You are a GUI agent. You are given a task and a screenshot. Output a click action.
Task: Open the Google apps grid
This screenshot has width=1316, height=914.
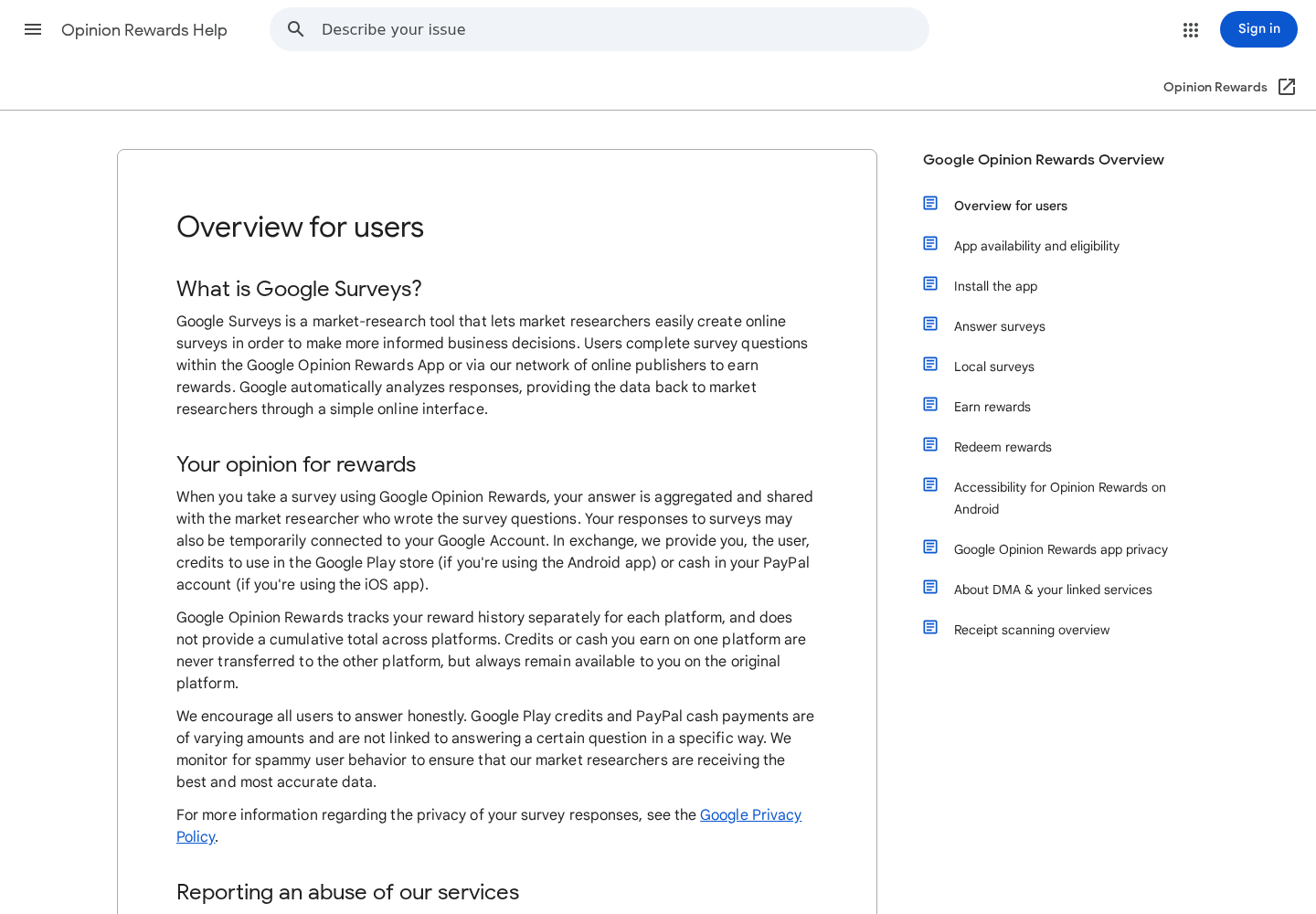[1190, 30]
